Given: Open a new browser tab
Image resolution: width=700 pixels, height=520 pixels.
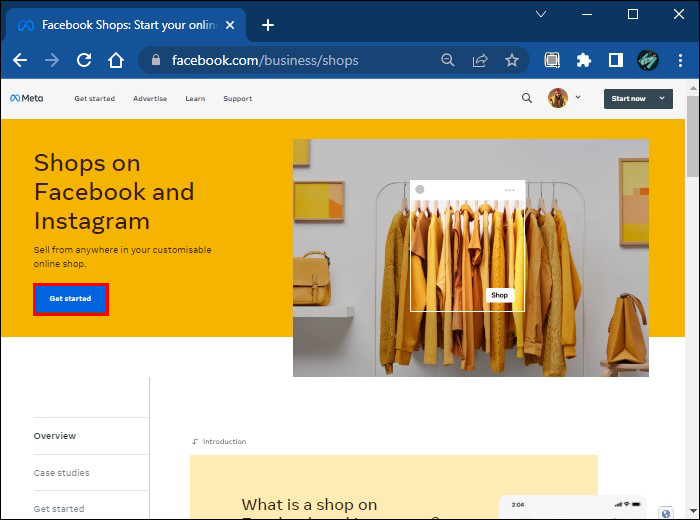Looking at the screenshot, I should (x=267, y=25).
